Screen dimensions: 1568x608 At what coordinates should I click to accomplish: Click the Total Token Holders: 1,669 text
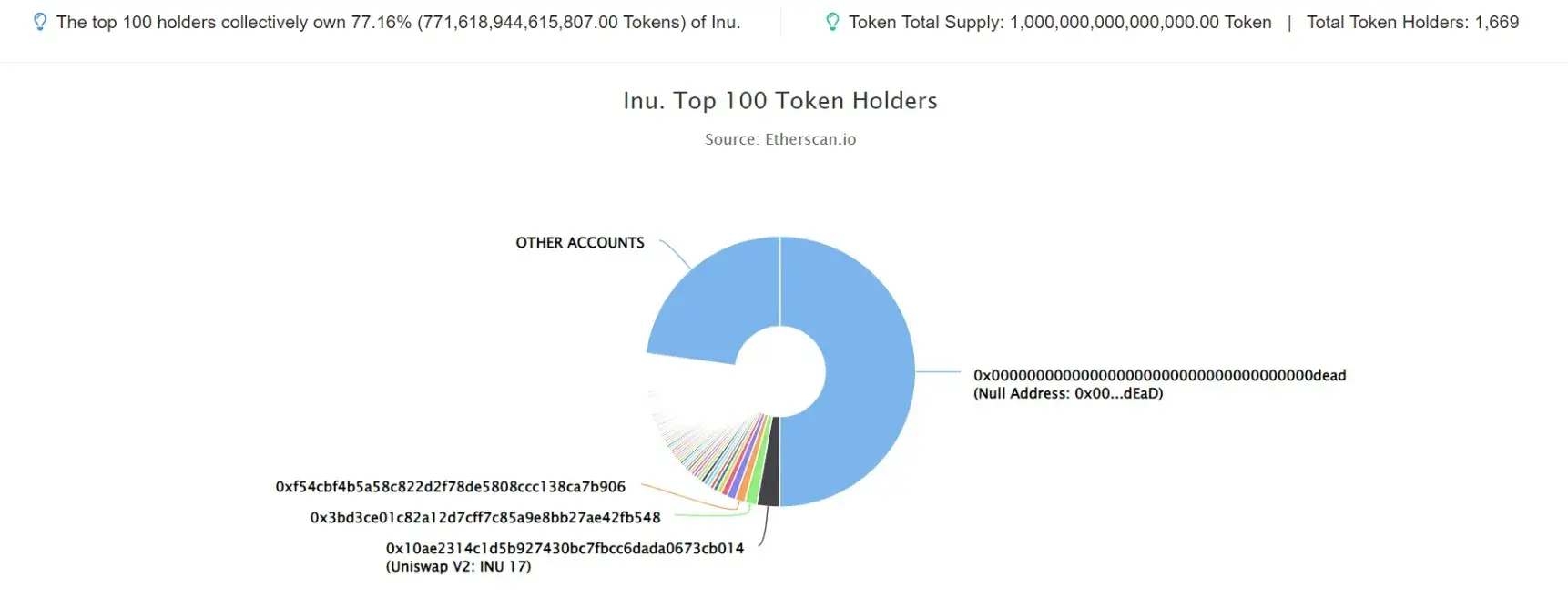pos(1412,22)
